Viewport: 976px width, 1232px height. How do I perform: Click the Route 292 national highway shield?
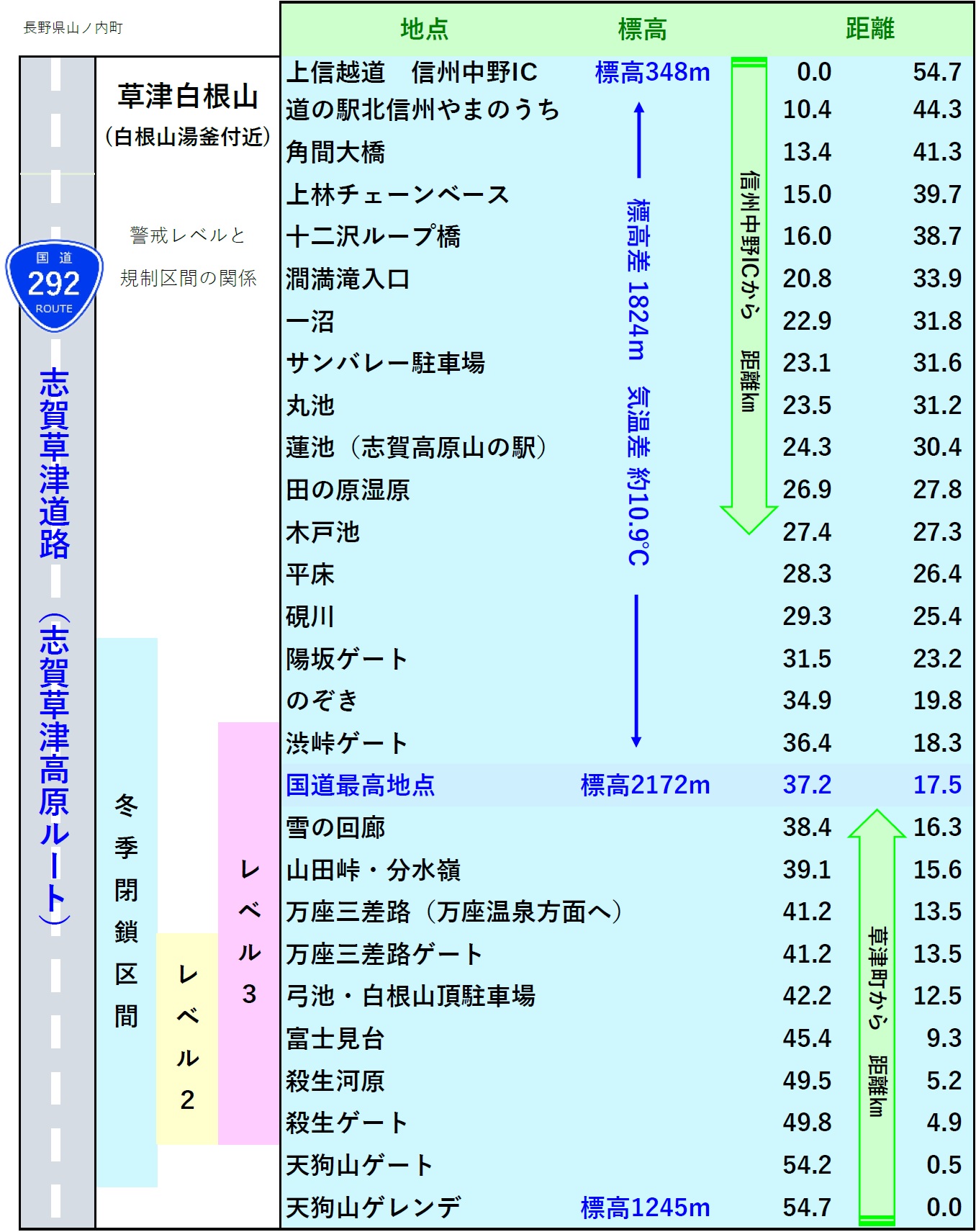point(54,285)
